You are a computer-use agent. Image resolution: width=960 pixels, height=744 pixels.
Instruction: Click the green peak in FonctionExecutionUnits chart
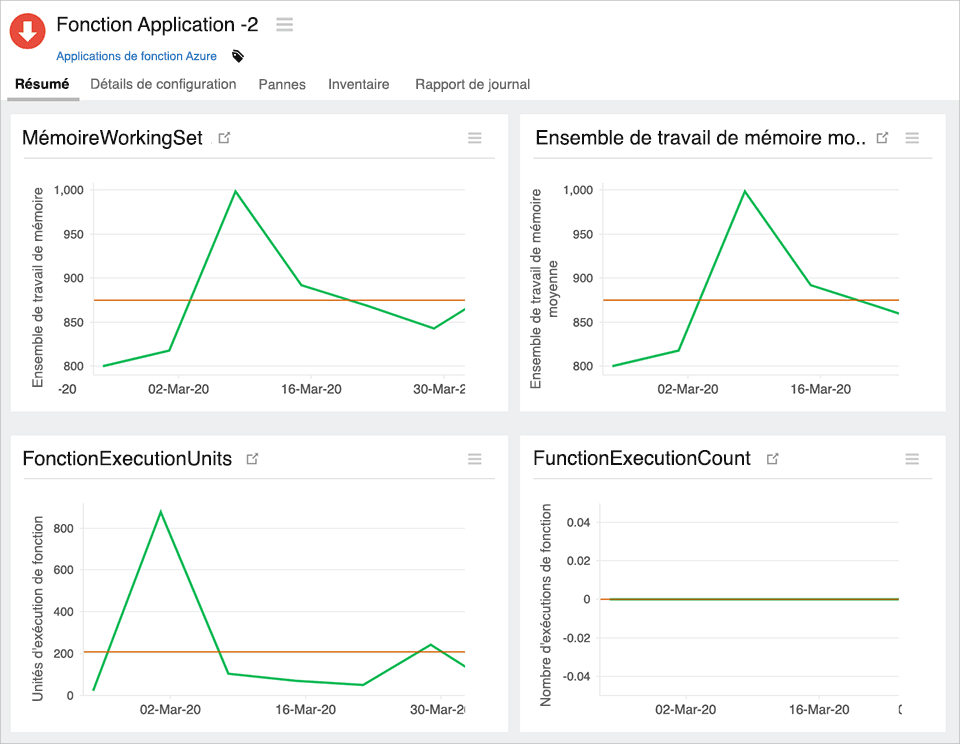pos(160,511)
